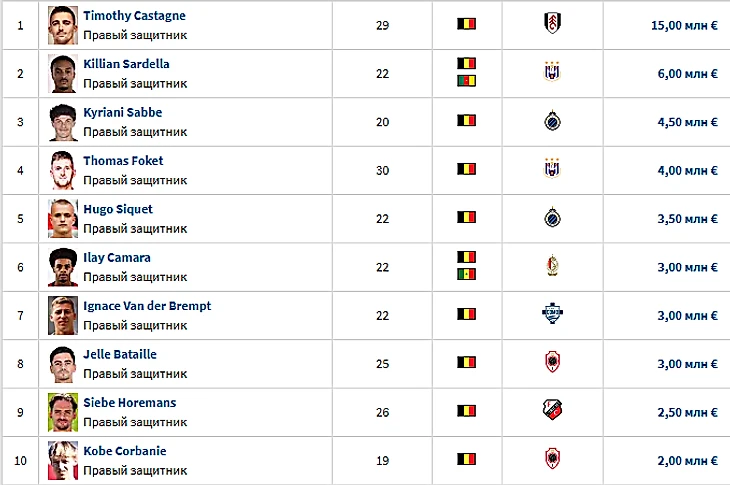The width and height of the screenshot is (730, 485).
Task: Click Cameroon flag under Killian Sardella's Belgian flag
Action: (x=466, y=80)
